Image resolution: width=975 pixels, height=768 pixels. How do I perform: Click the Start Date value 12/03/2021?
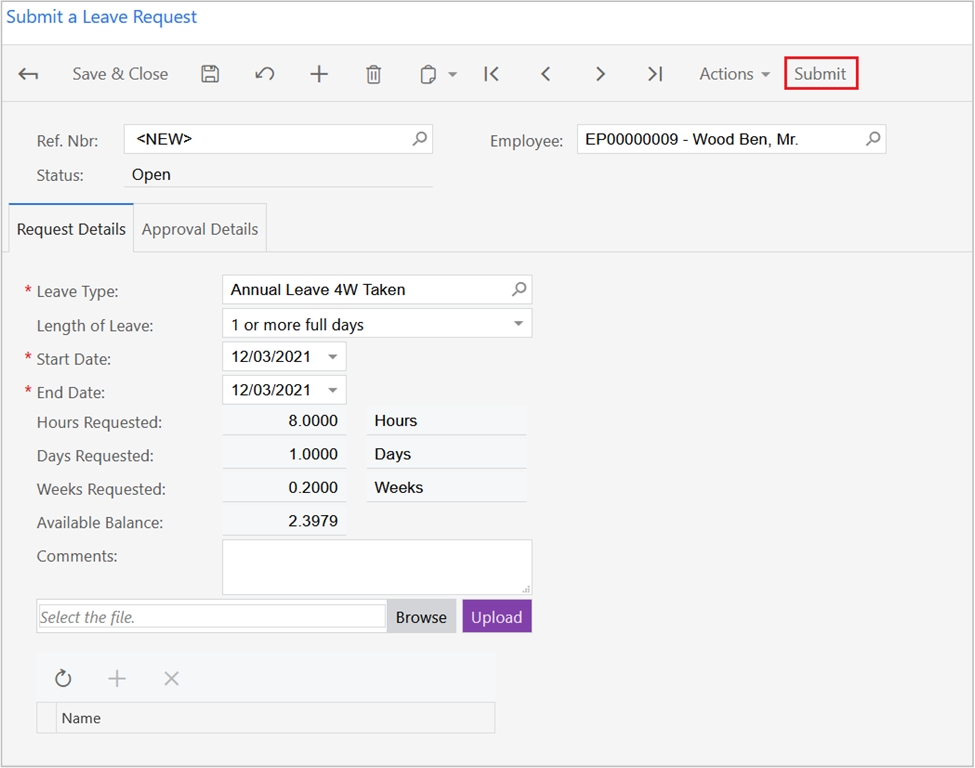point(270,357)
